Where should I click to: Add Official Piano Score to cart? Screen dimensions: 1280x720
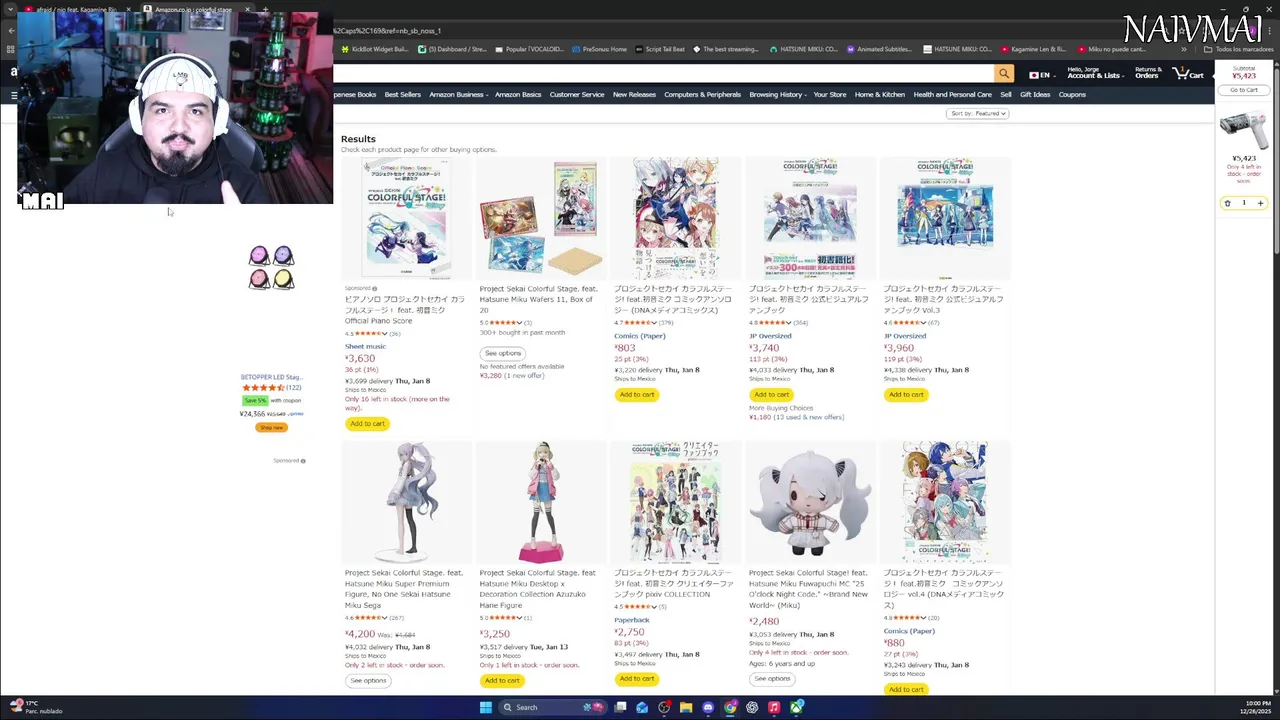pos(367,423)
